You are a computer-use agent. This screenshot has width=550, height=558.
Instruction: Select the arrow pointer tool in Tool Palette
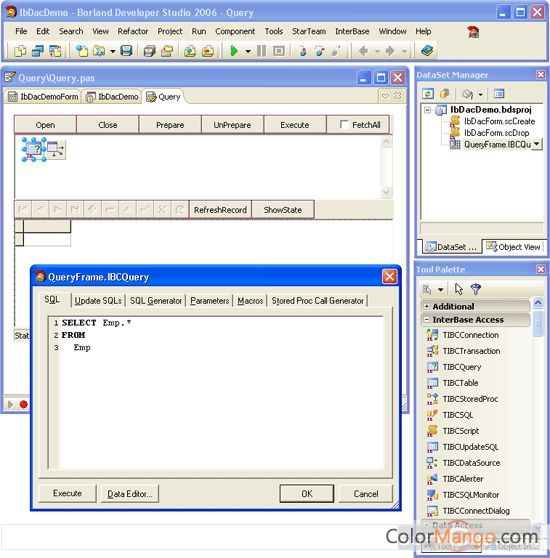coord(459,289)
